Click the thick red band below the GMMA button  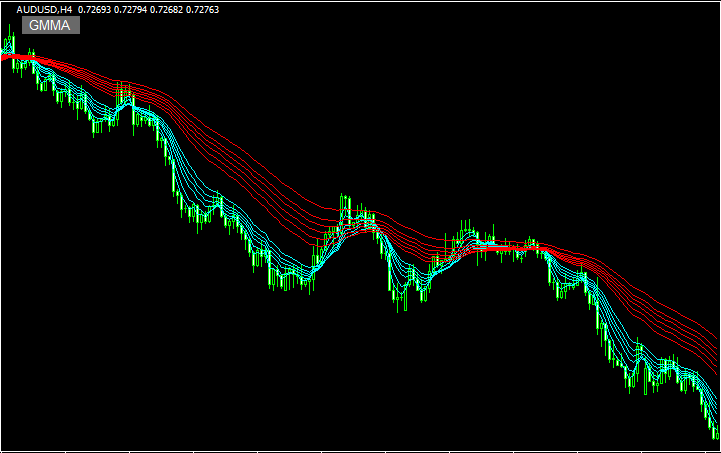[x=20, y=58]
